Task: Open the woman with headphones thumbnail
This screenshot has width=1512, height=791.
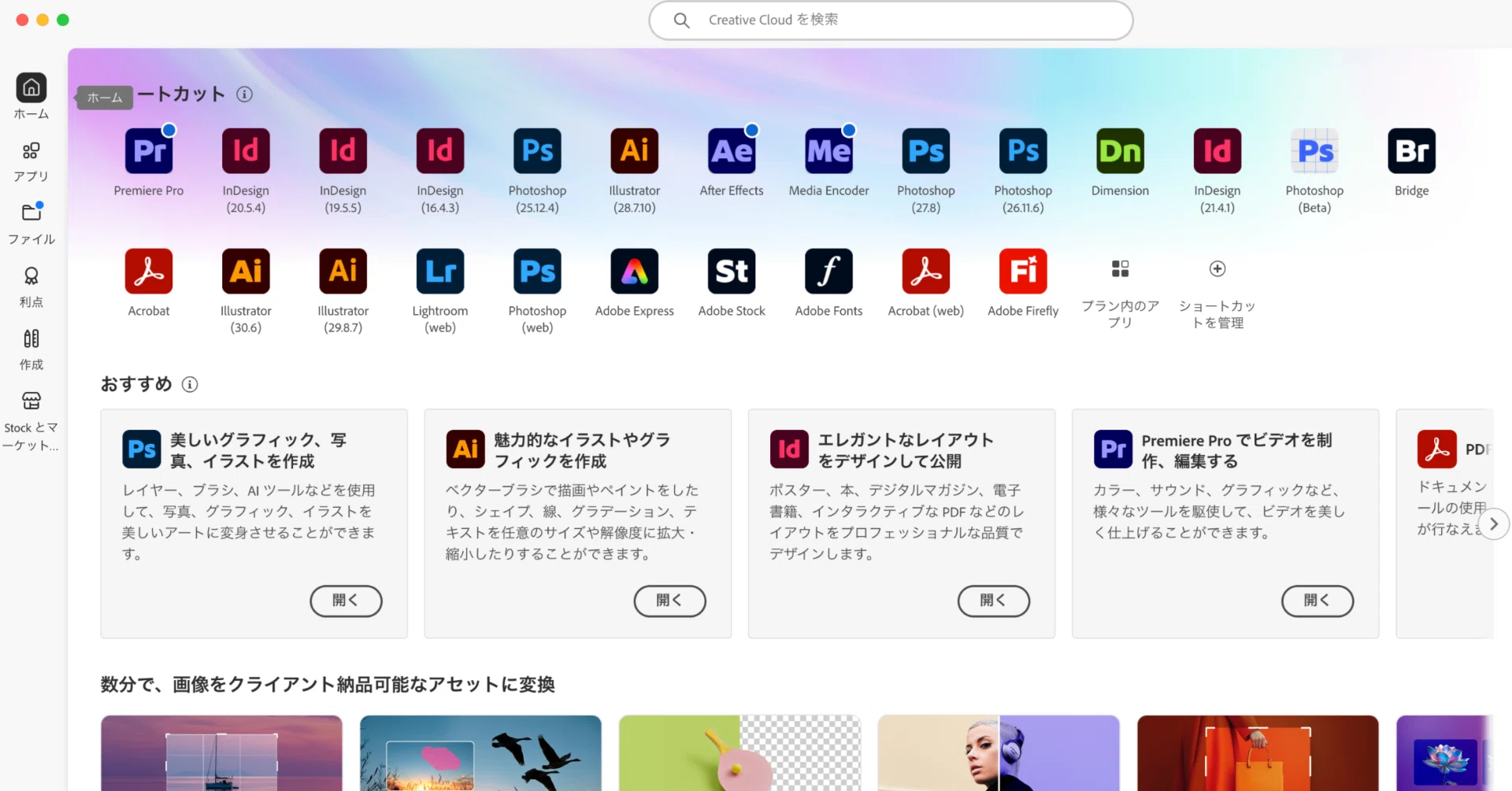Action: [x=999, y=753]
